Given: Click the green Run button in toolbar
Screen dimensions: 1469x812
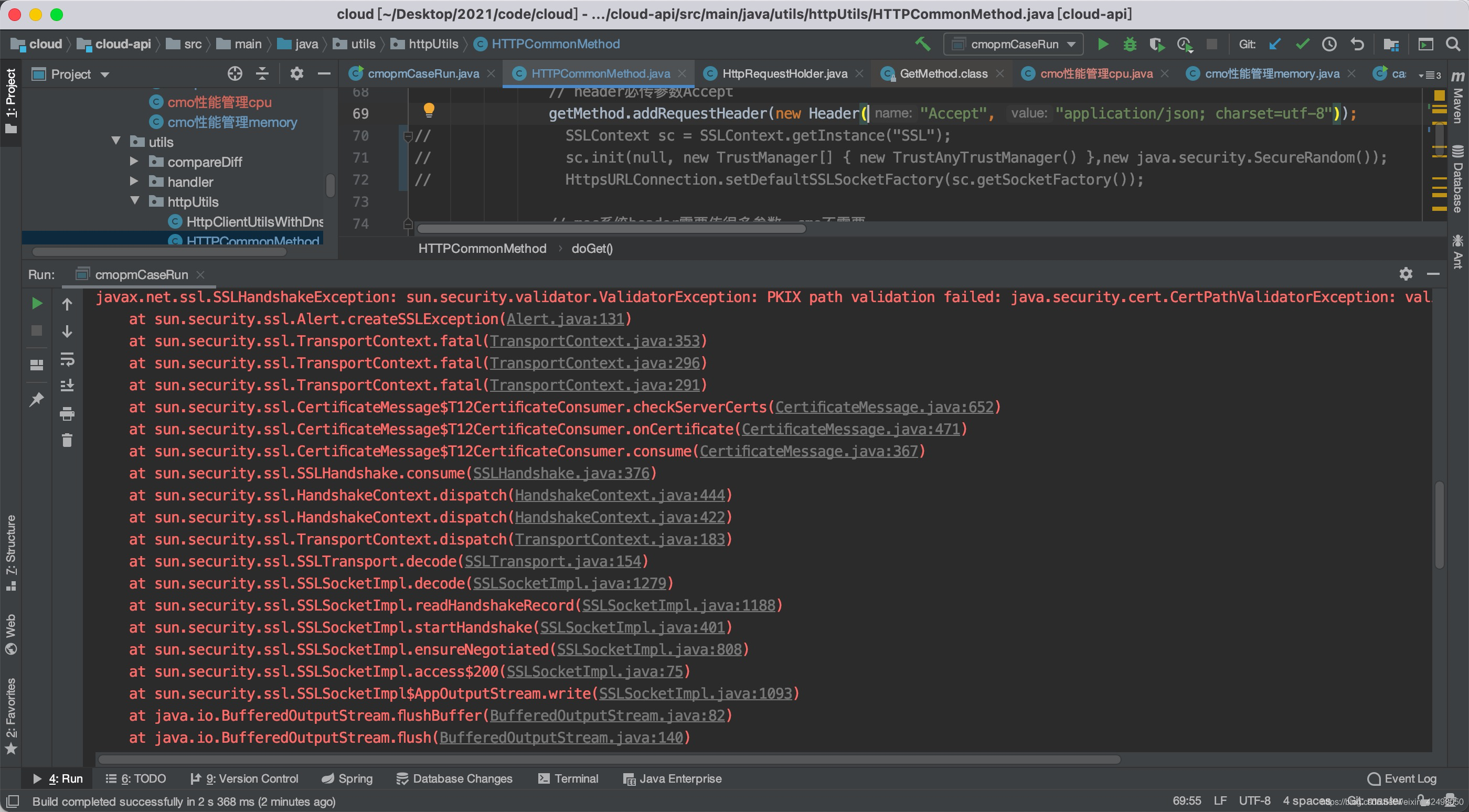Looking at the screenshot, I should click(1102, 44).
